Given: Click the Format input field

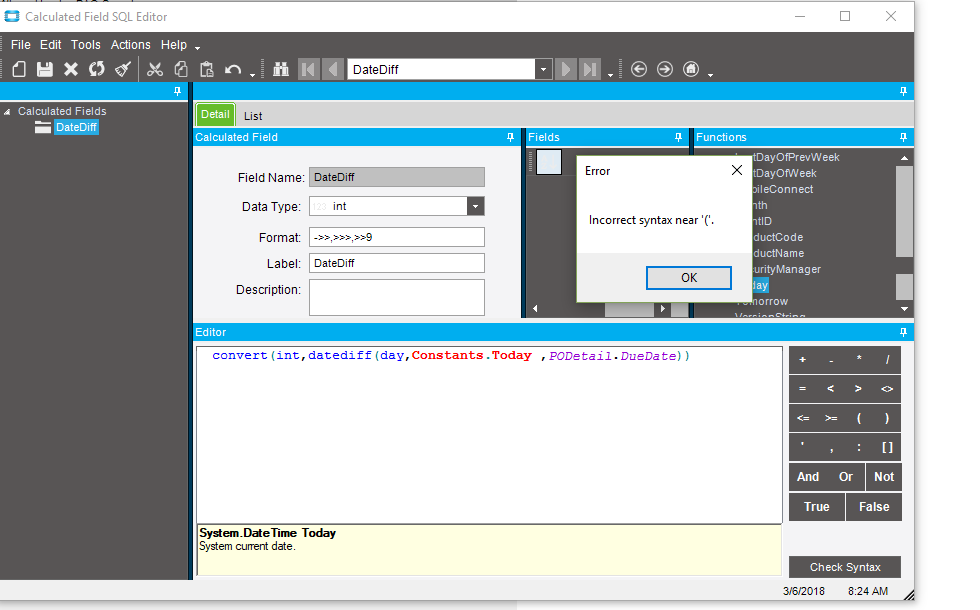Looking at the screenshot, I should point(396,238).
